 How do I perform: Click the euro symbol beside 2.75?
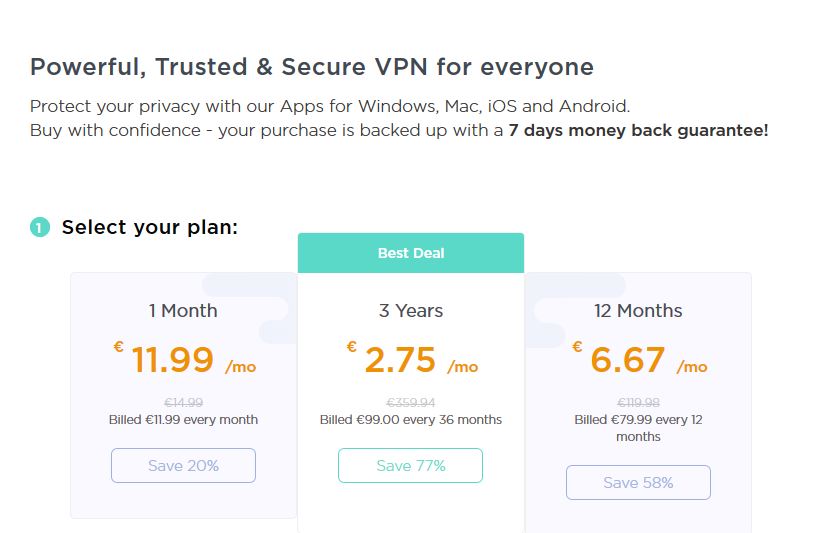(x=351, y=346)
